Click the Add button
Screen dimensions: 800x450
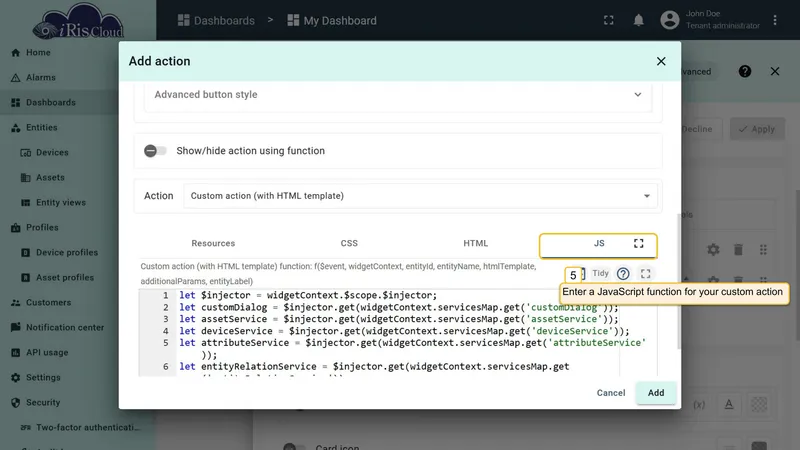coord(656,393)
